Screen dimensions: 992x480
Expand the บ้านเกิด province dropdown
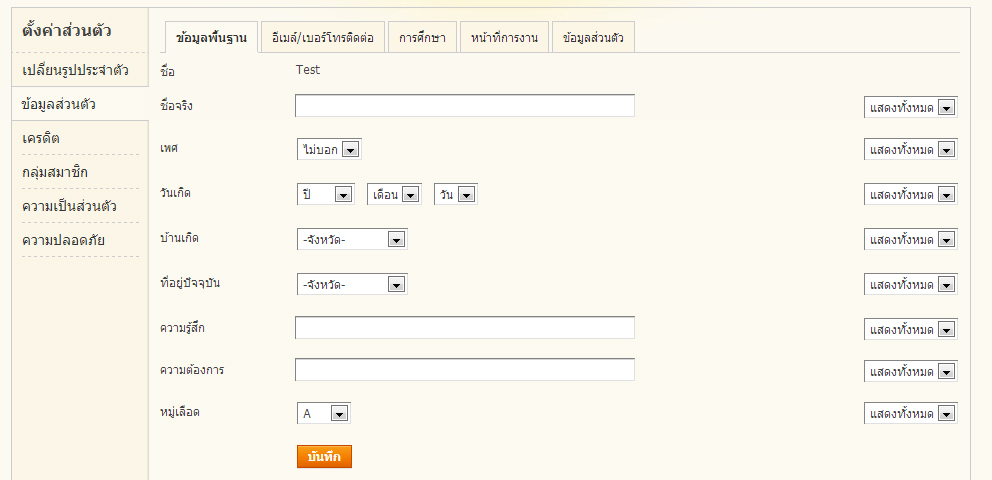pyautogui.click(x=352, y=239)
